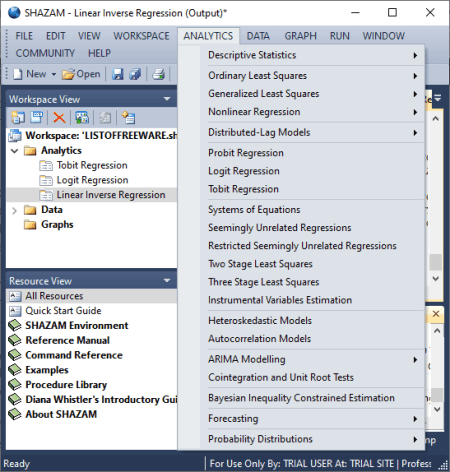Open the Procedure Library resource
Screen dimensions: 450x472
click(66, 385)
